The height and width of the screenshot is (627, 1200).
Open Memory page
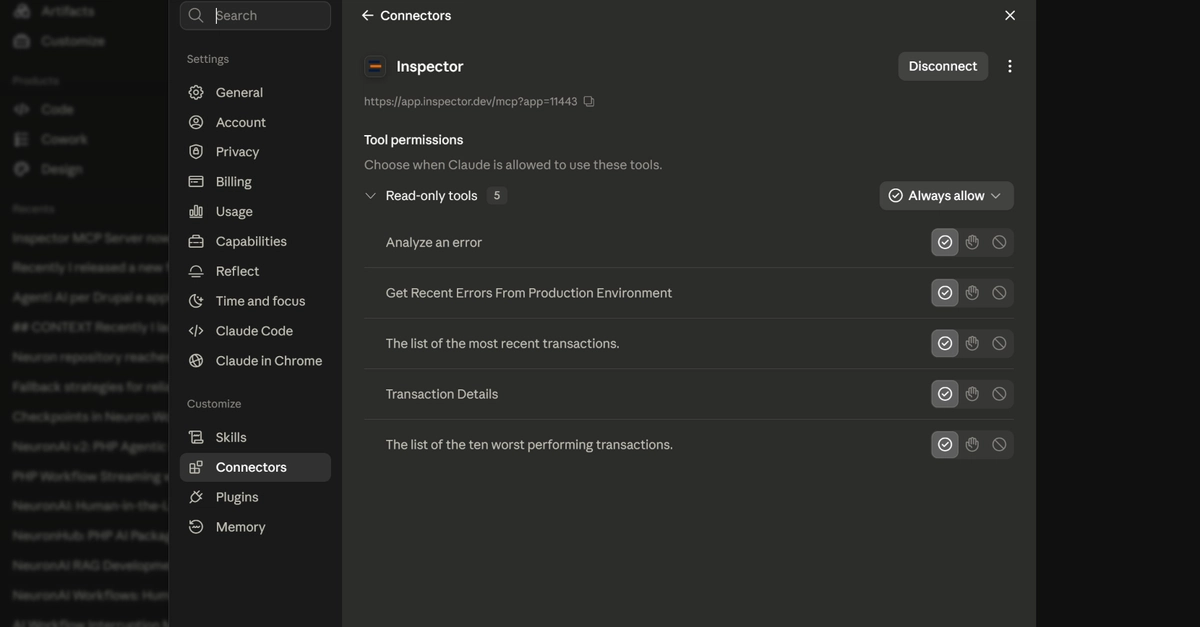click(x=255, y=527)
